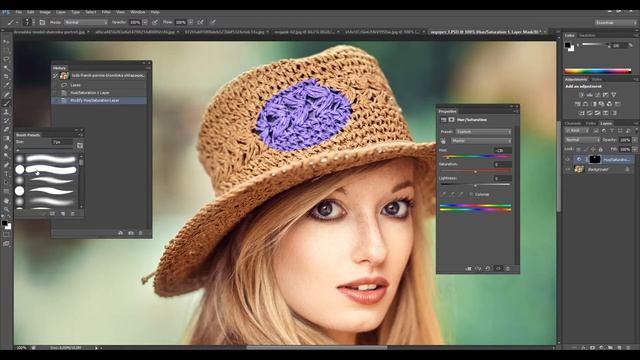
Task: Select the History Brush tool
Action: pos(6,120)
